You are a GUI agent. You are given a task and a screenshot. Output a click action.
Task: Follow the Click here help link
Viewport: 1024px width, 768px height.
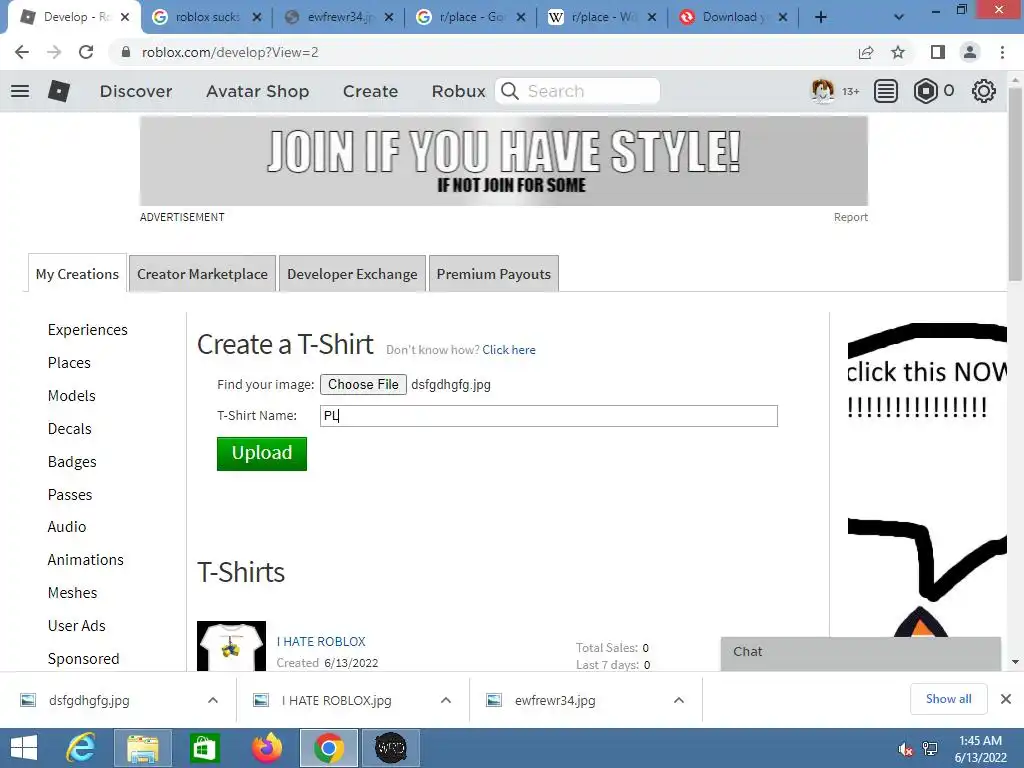(509, 350)
